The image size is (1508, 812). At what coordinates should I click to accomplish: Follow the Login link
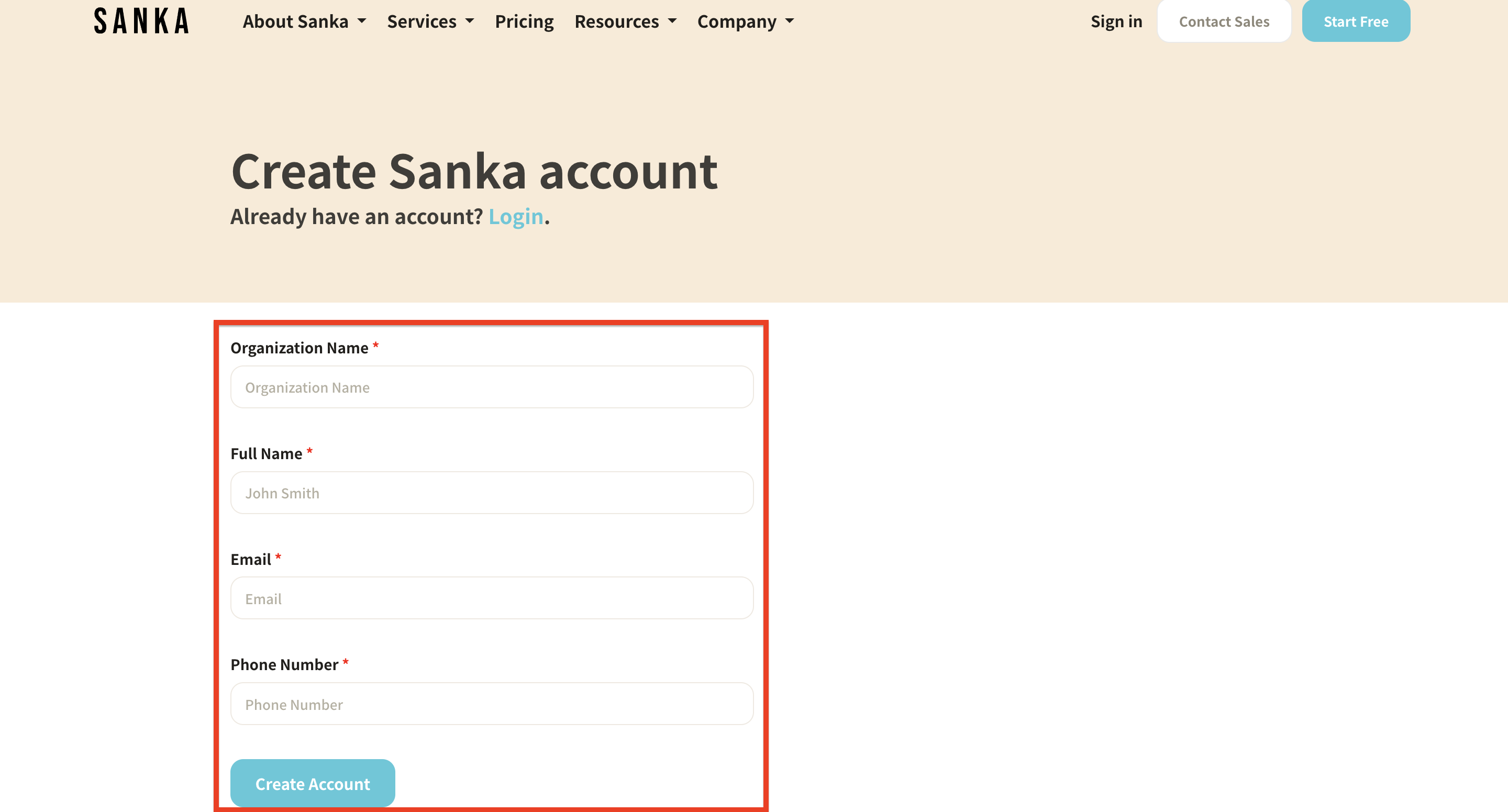(516, 217)
